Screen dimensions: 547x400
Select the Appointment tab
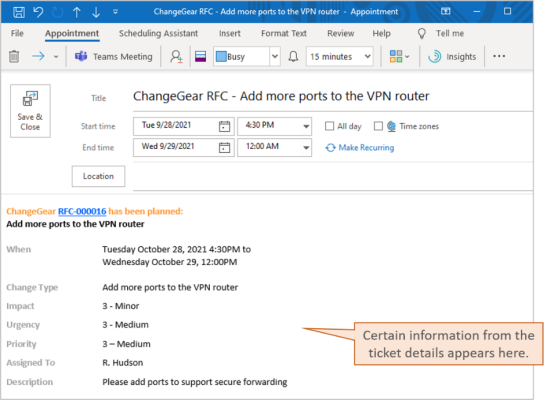pos(72,33)
